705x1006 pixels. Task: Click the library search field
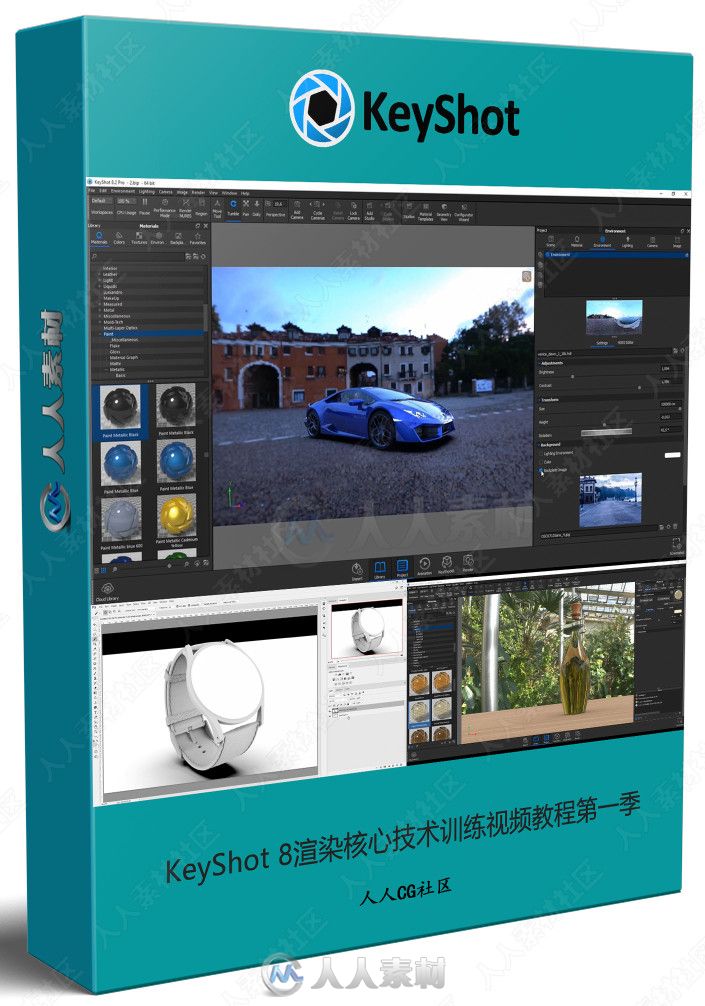click(x=138, y=256)
